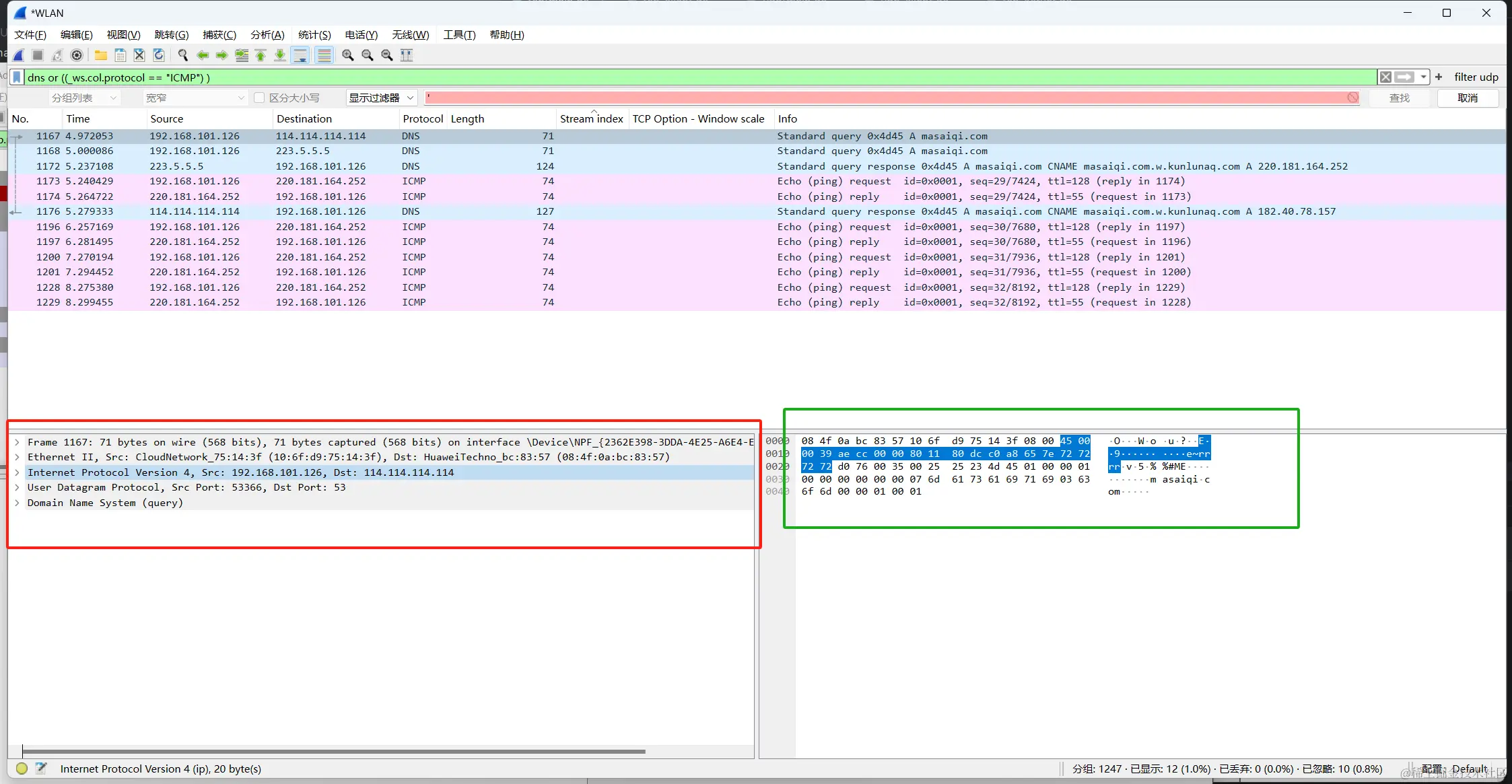Image resolution: width=1512 pixels, height=784 pixels.
Task: Click the 取消 button
Action: coord(1467,98)
